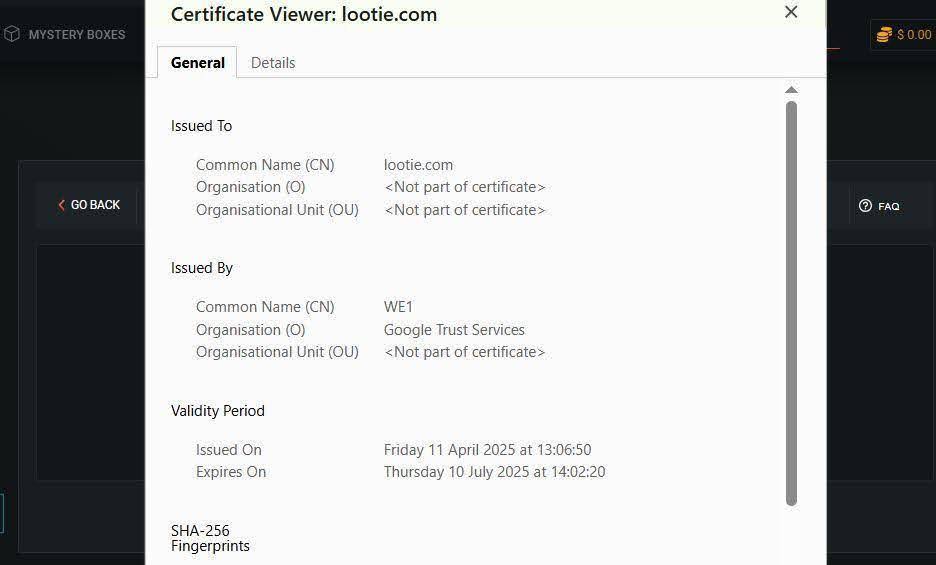
Task: Click the certificate viewer scrollbar thumb
Action: [x=791, y=300]
